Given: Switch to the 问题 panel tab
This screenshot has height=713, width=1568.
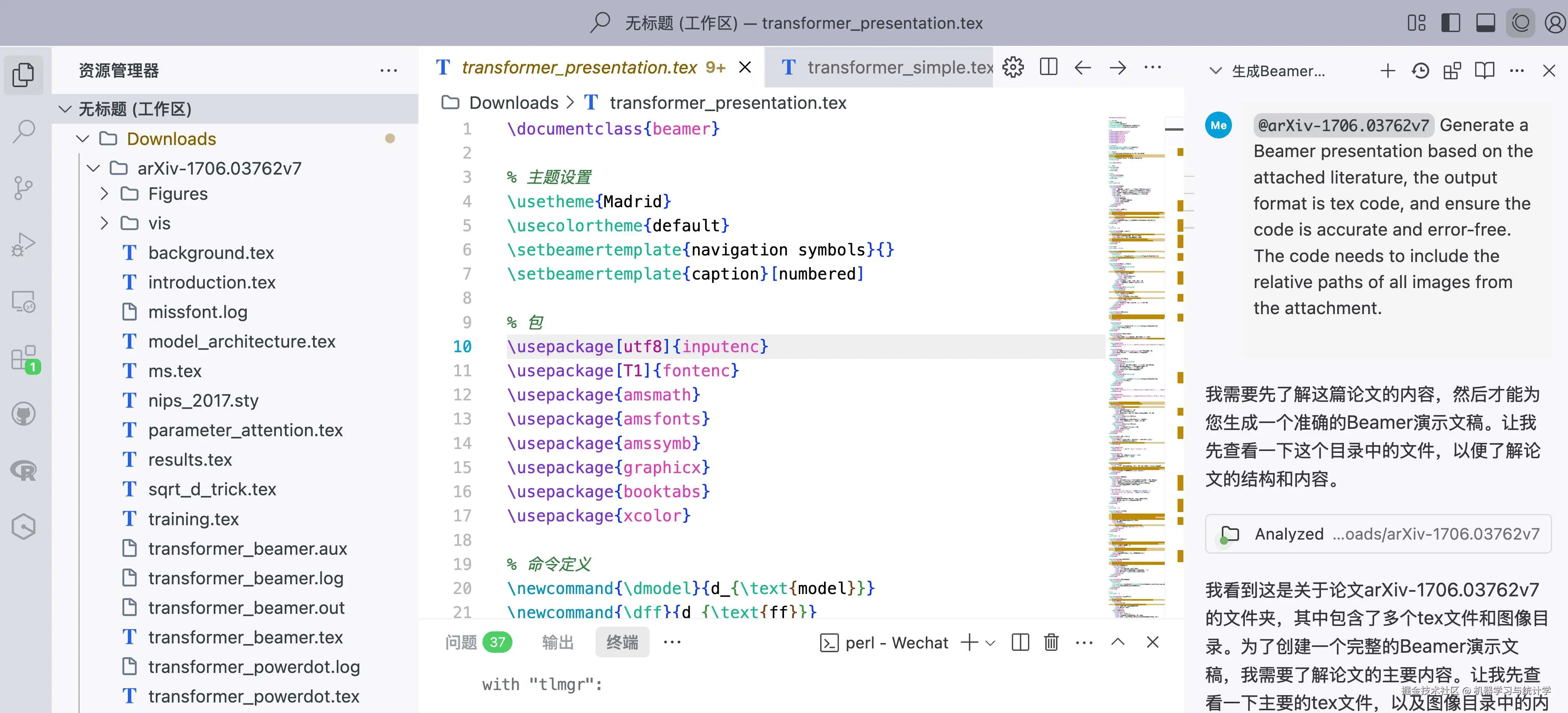Looking at the screenshot, I should [x=461, y=642].
